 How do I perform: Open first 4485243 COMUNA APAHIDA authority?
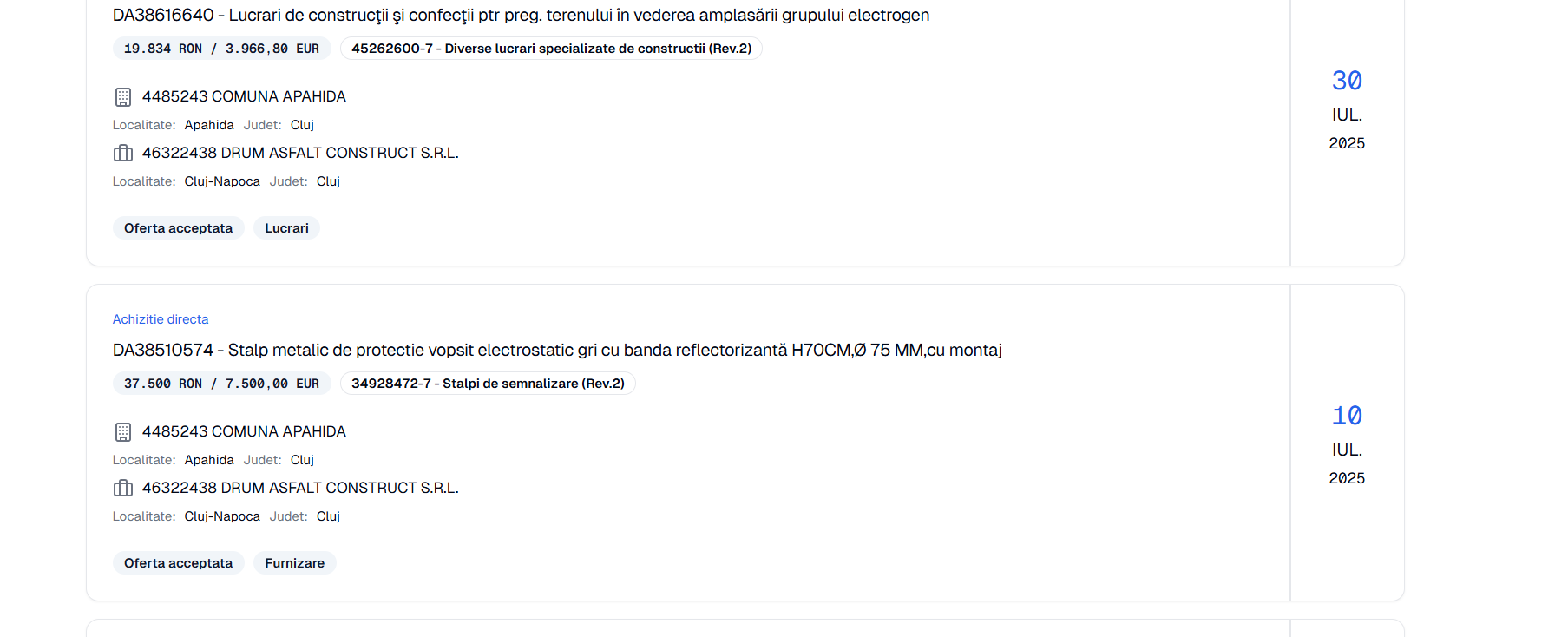coord(244,96)
